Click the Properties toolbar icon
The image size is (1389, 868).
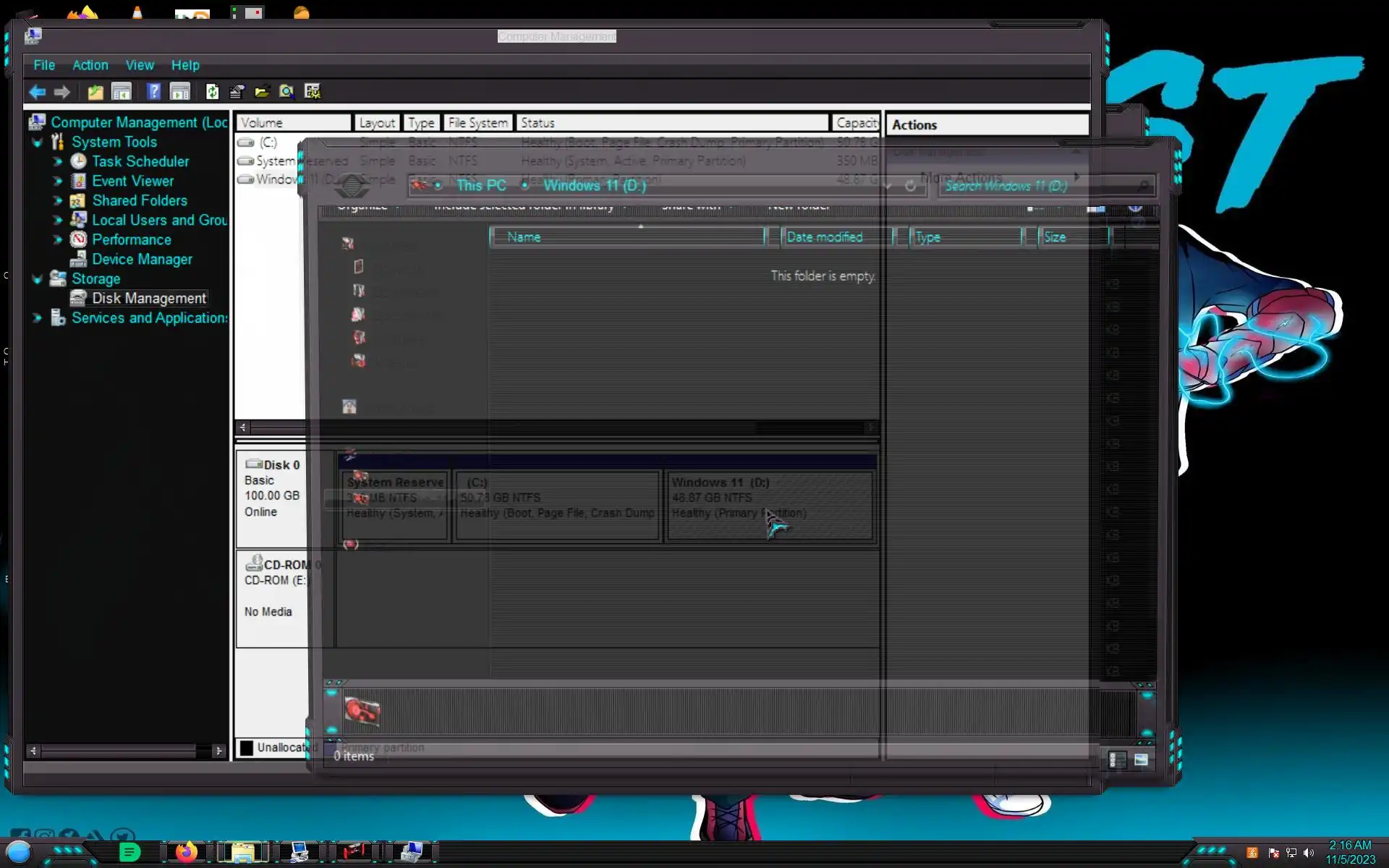click(x=237, y=92)
